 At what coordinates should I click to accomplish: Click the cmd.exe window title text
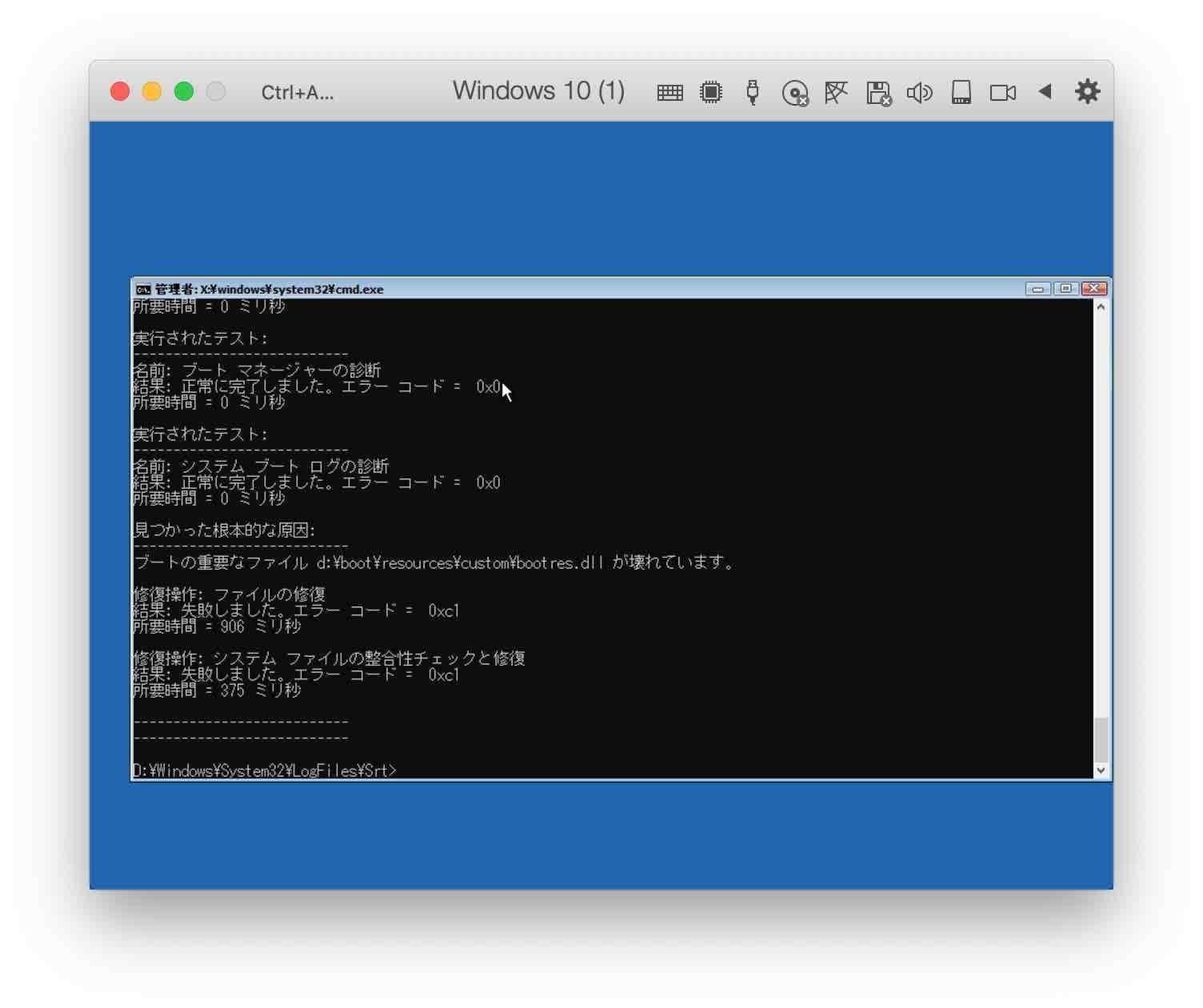point(270,290)
